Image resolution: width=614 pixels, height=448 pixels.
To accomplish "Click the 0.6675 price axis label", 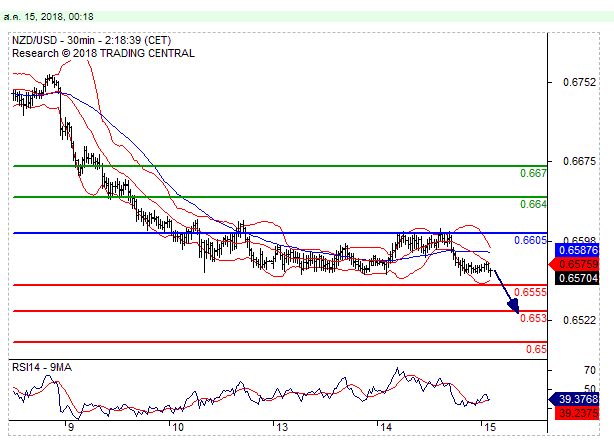I will [x=579, y=161].
